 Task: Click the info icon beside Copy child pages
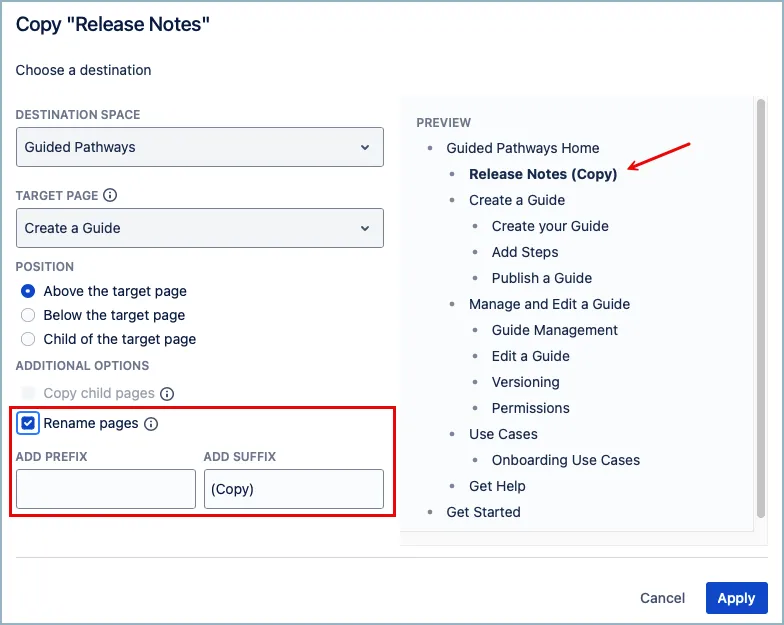[x=167, y=394]
